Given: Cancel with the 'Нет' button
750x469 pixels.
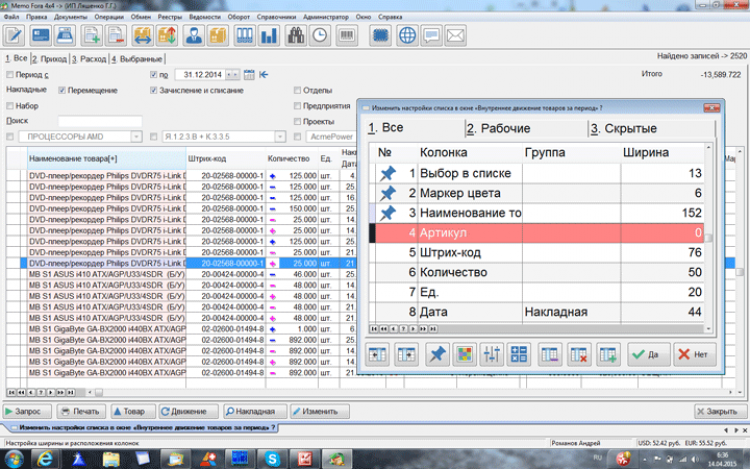Looking at the screenshot, I should point(695,354).
